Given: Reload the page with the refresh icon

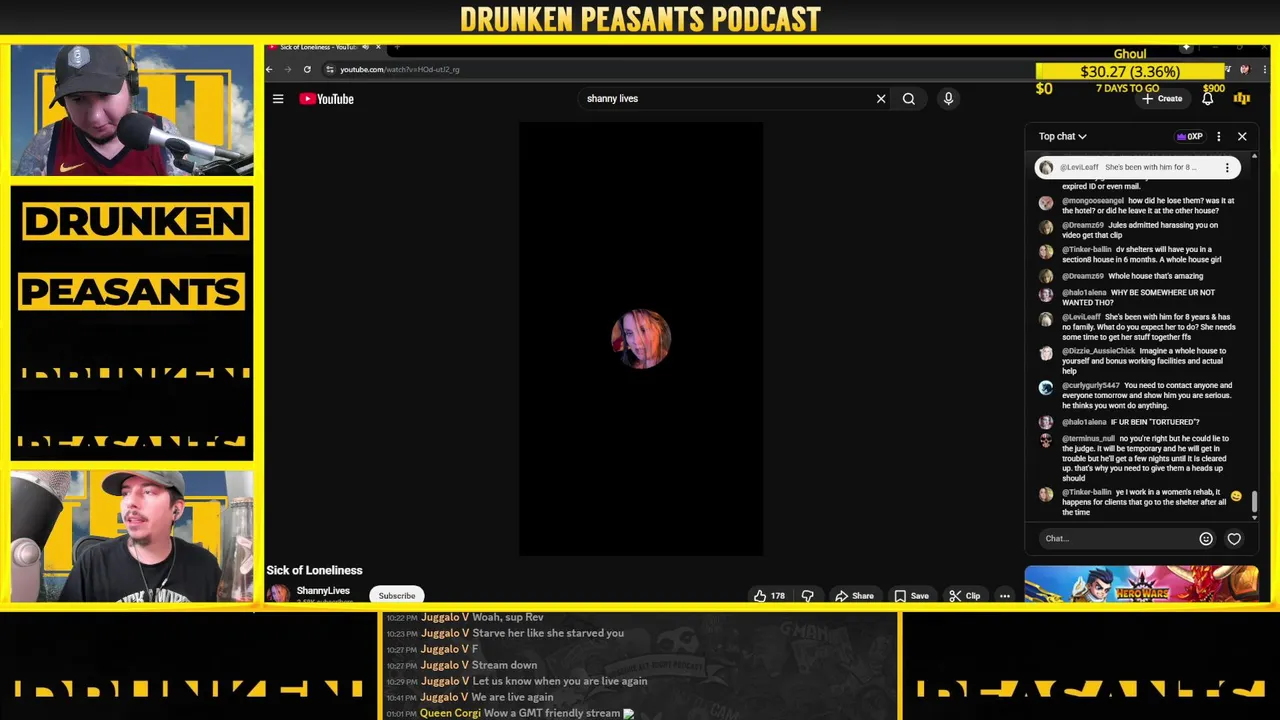Looking at the screenshot, I should (307, 69).
